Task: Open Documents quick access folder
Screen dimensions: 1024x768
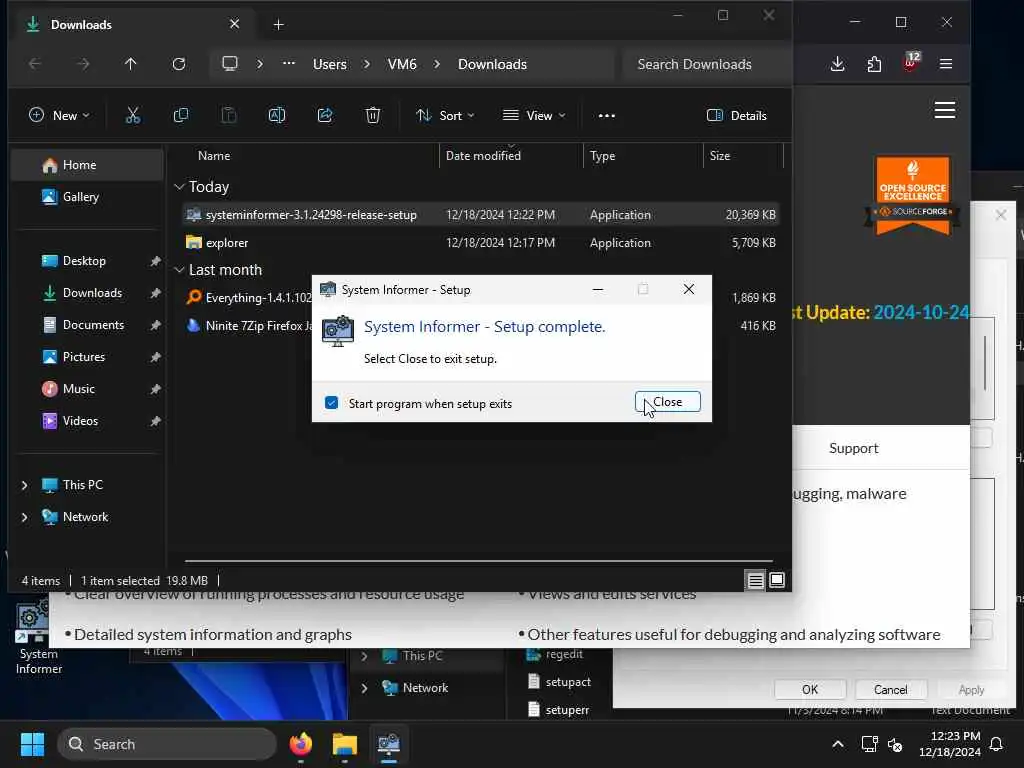Action: tap(87, 325)
